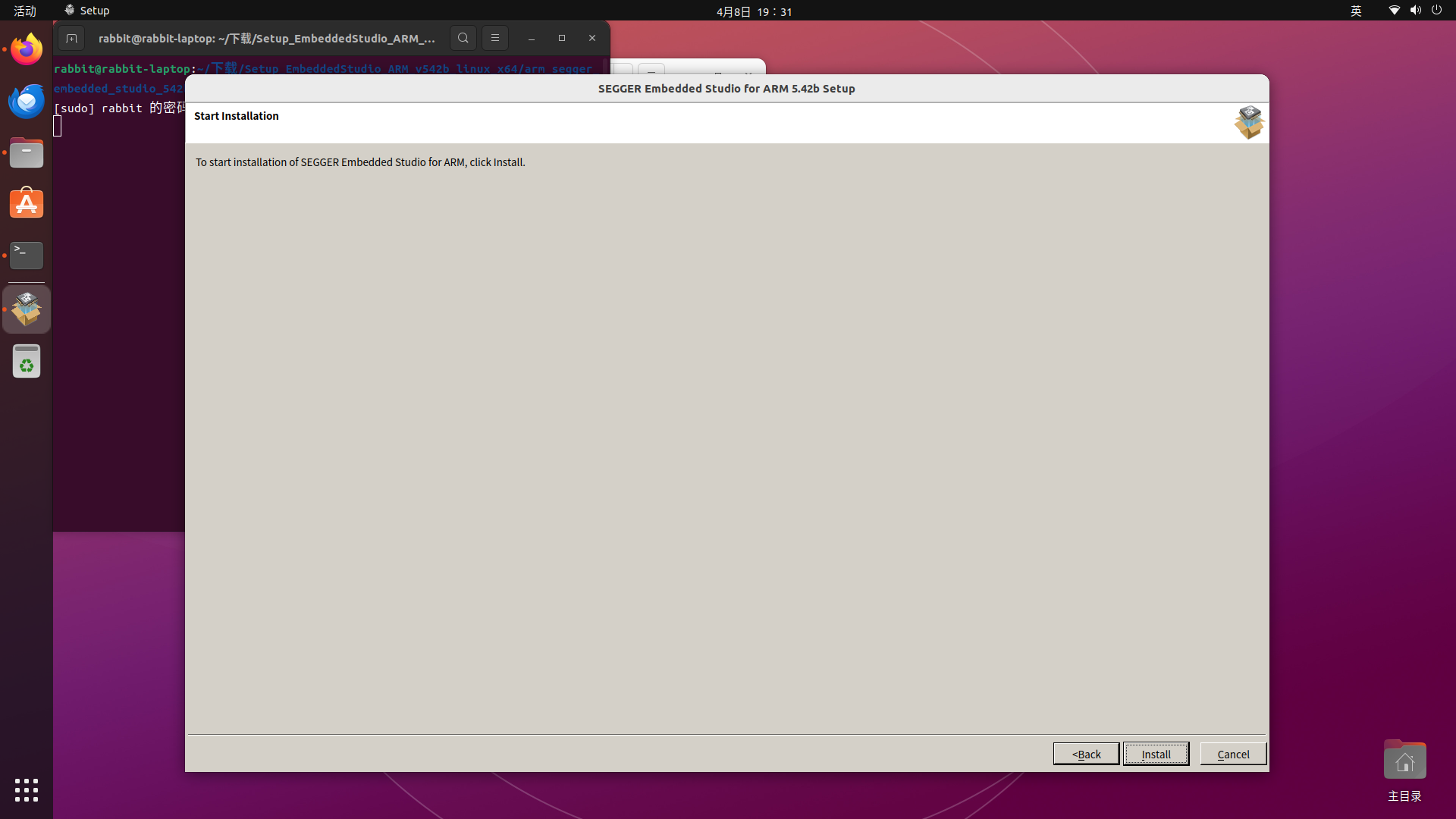Open the Trash in the dock
Screen dimensions: 1456x819
click(x=27, y=362)
